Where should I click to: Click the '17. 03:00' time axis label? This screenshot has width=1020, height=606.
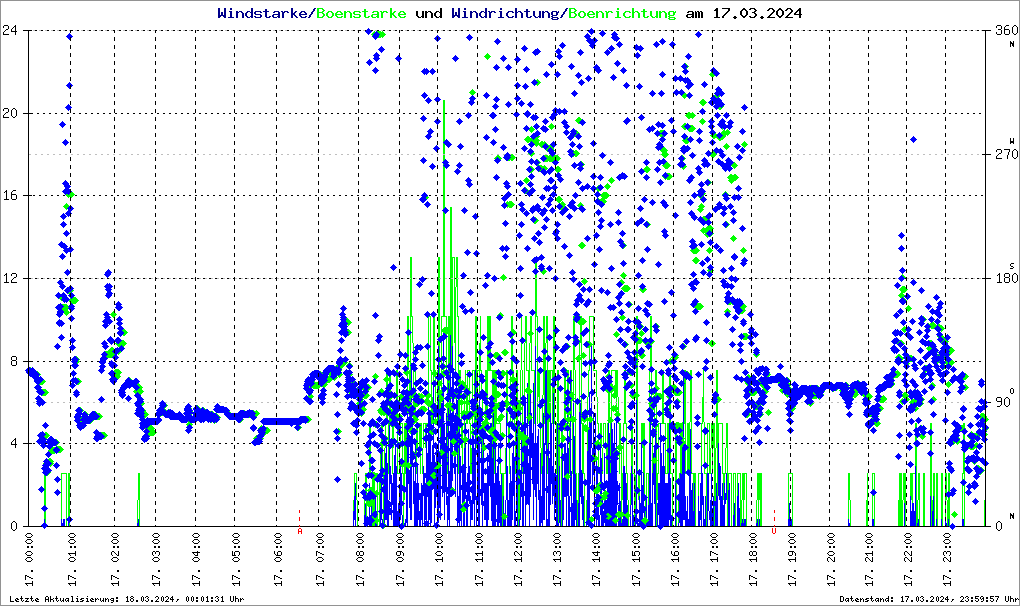point(155,560)
